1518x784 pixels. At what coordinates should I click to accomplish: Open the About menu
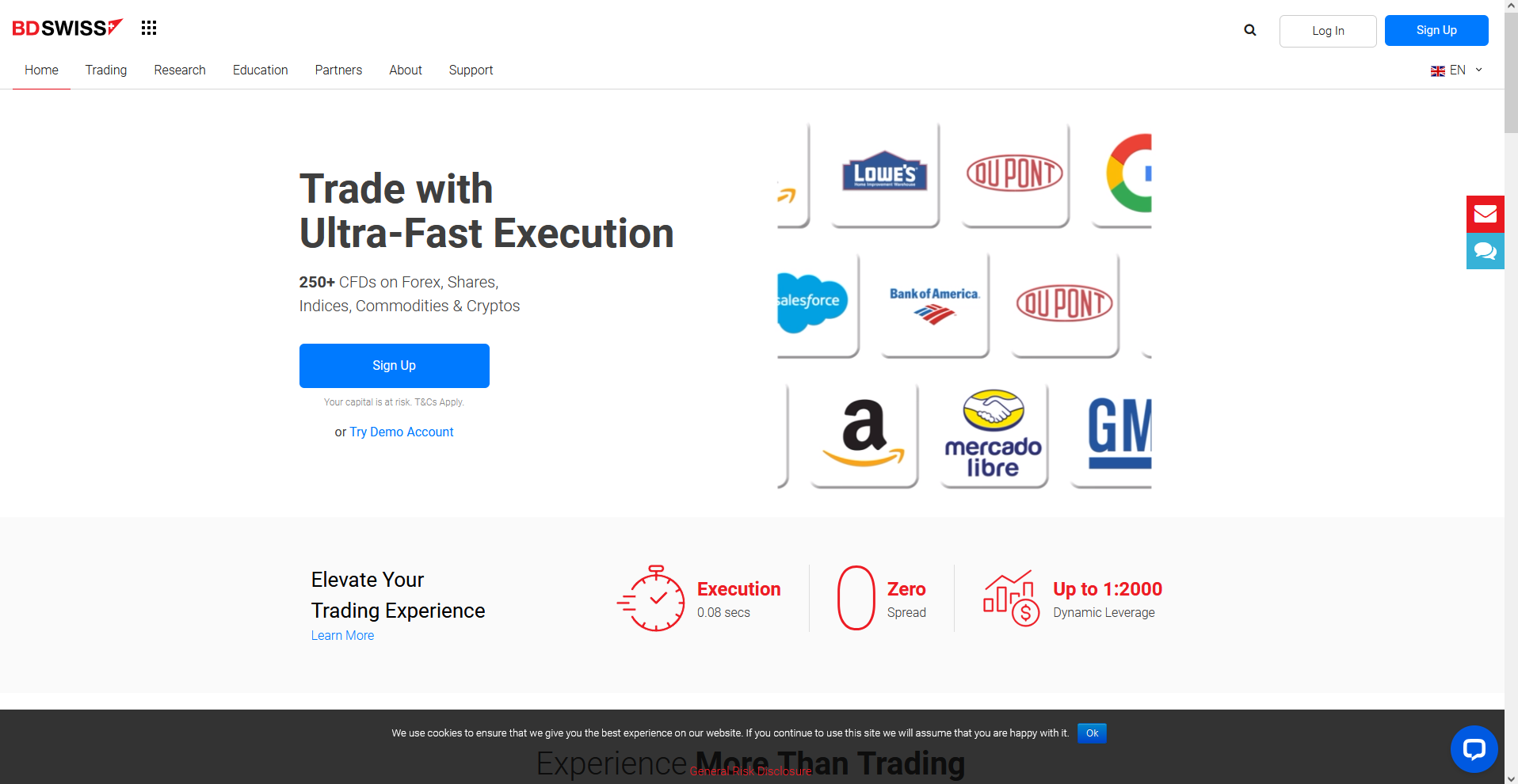click(x=406, y=70)
